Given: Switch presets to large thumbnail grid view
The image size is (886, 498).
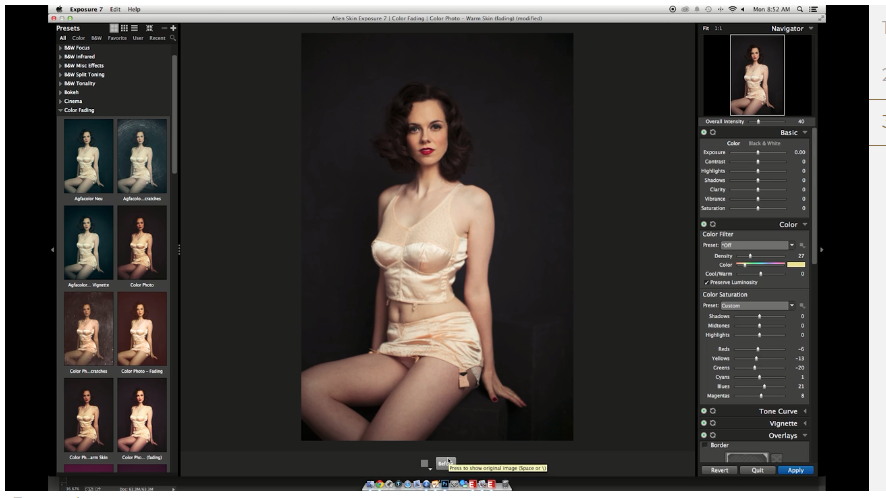Looking at the screenshot, I should coord(114,28).
